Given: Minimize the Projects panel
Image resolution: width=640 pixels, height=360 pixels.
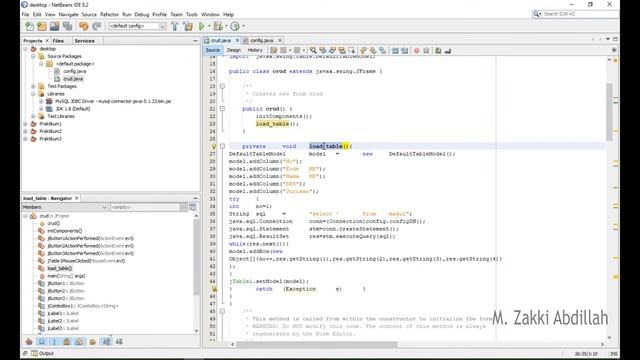Looking at the screenshot, I should [x=195, y=41].
